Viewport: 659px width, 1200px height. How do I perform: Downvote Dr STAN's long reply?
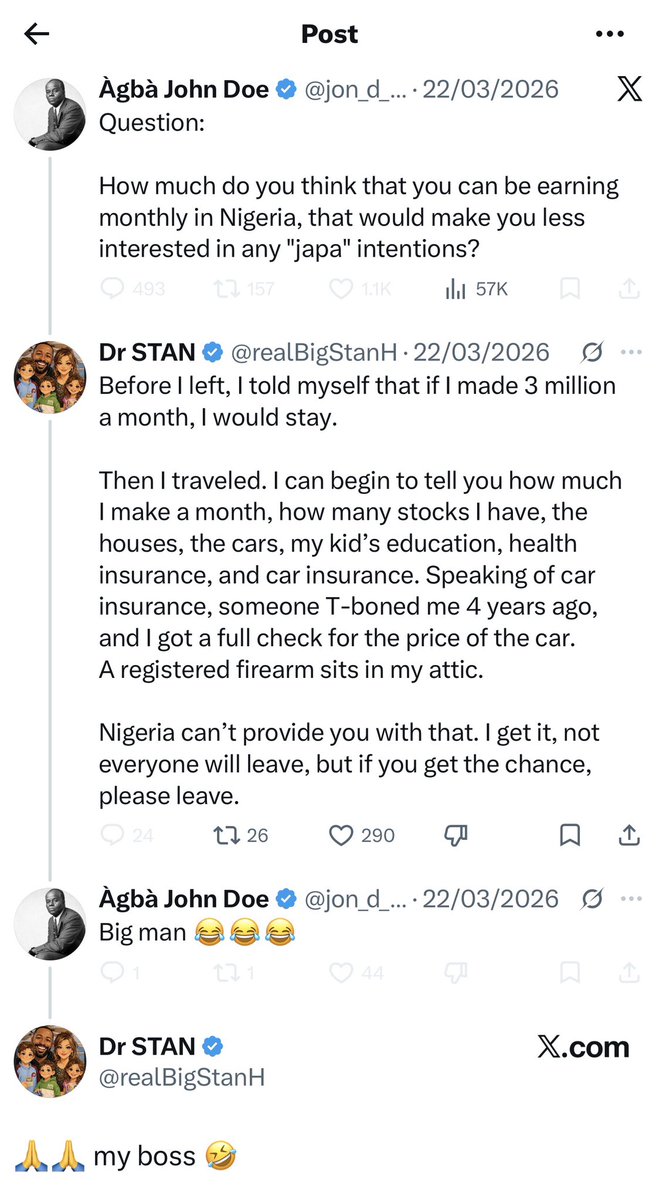[x=455, y=834]
